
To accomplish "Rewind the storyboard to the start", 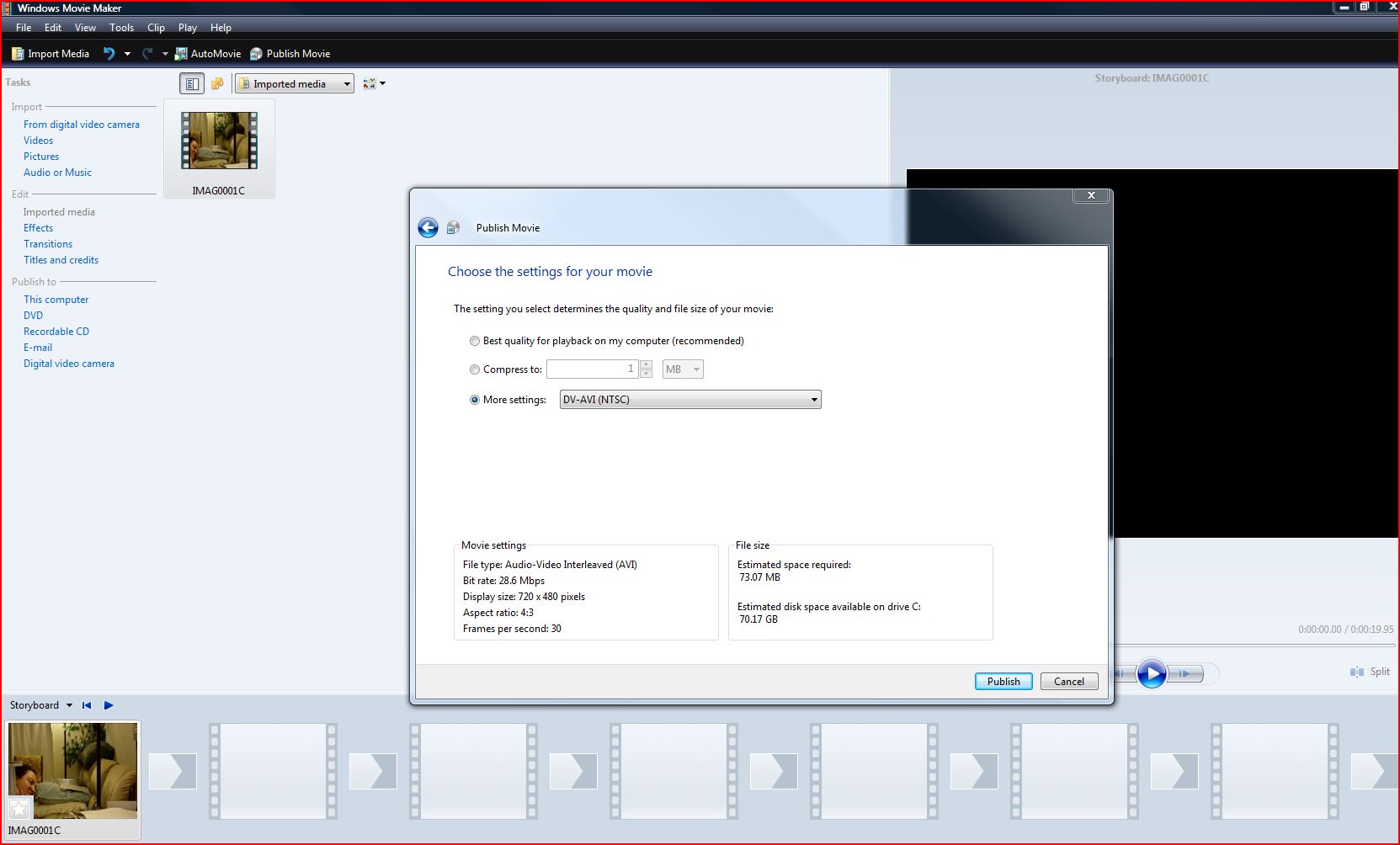I will (87, 705).
